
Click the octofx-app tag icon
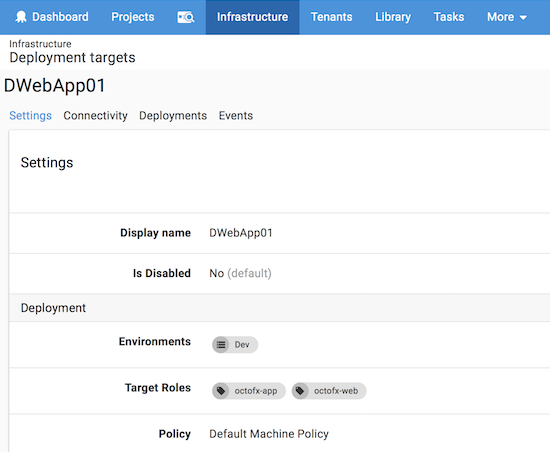[221, 391]
